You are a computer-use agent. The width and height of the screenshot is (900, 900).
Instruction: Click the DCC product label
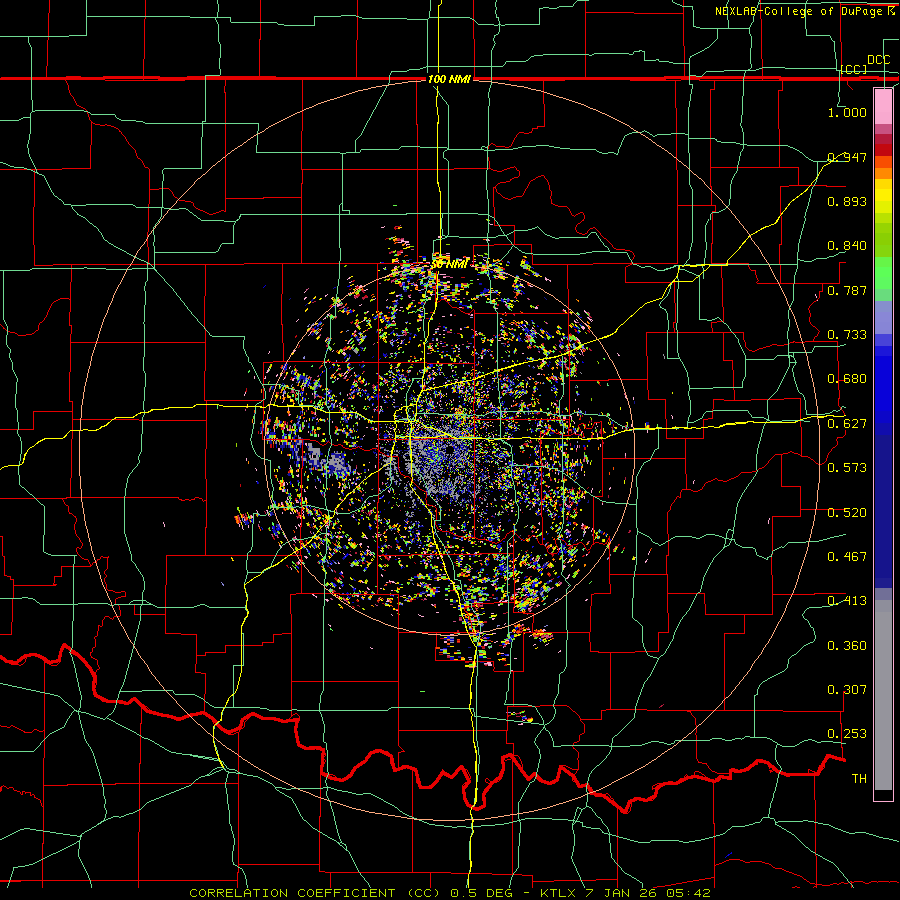[878, 60]
